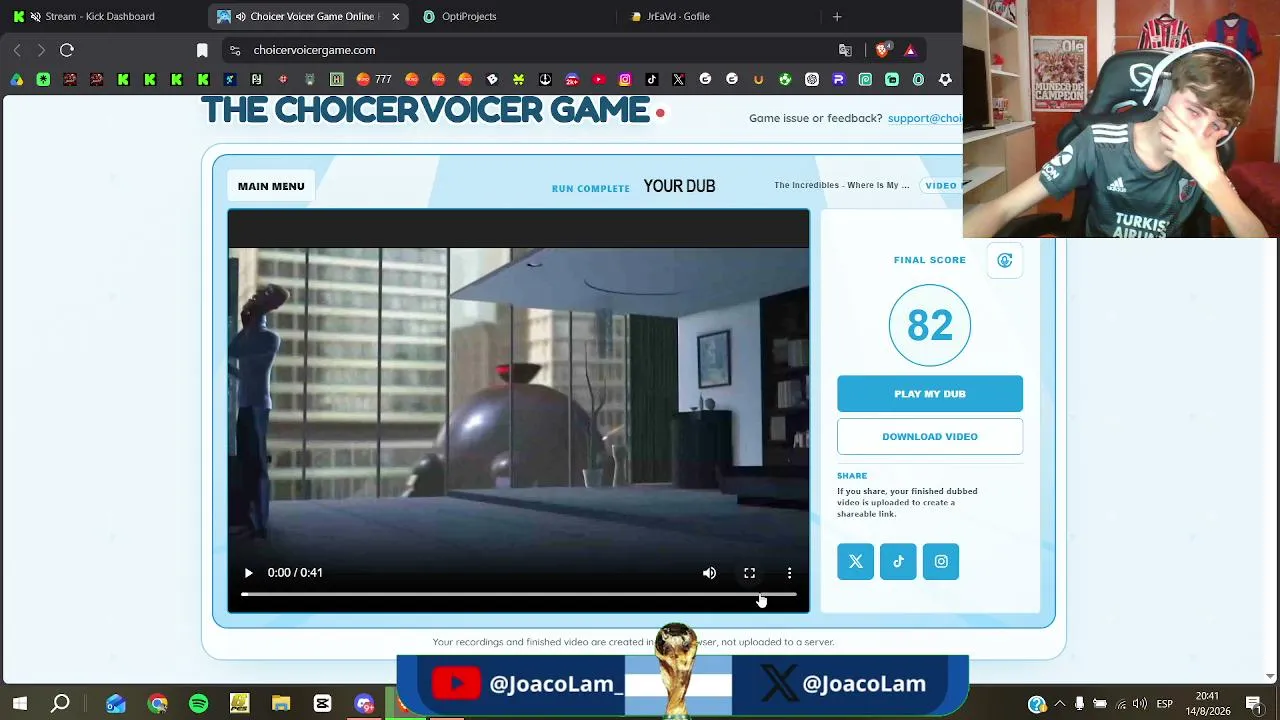The width and height of the screenshot is (1280, 720).
Task: Open the YouTube bookmark
Action: click(x=598, y=80)
